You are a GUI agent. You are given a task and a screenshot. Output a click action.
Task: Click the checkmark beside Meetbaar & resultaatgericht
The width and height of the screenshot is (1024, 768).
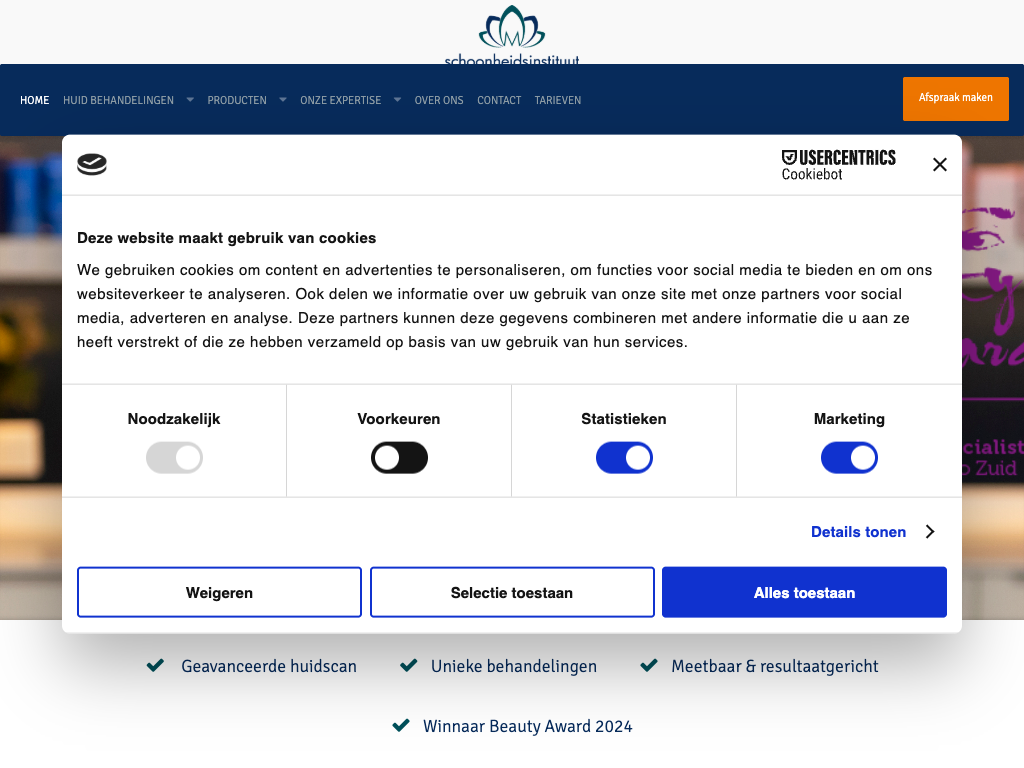[x=649, y=665]
